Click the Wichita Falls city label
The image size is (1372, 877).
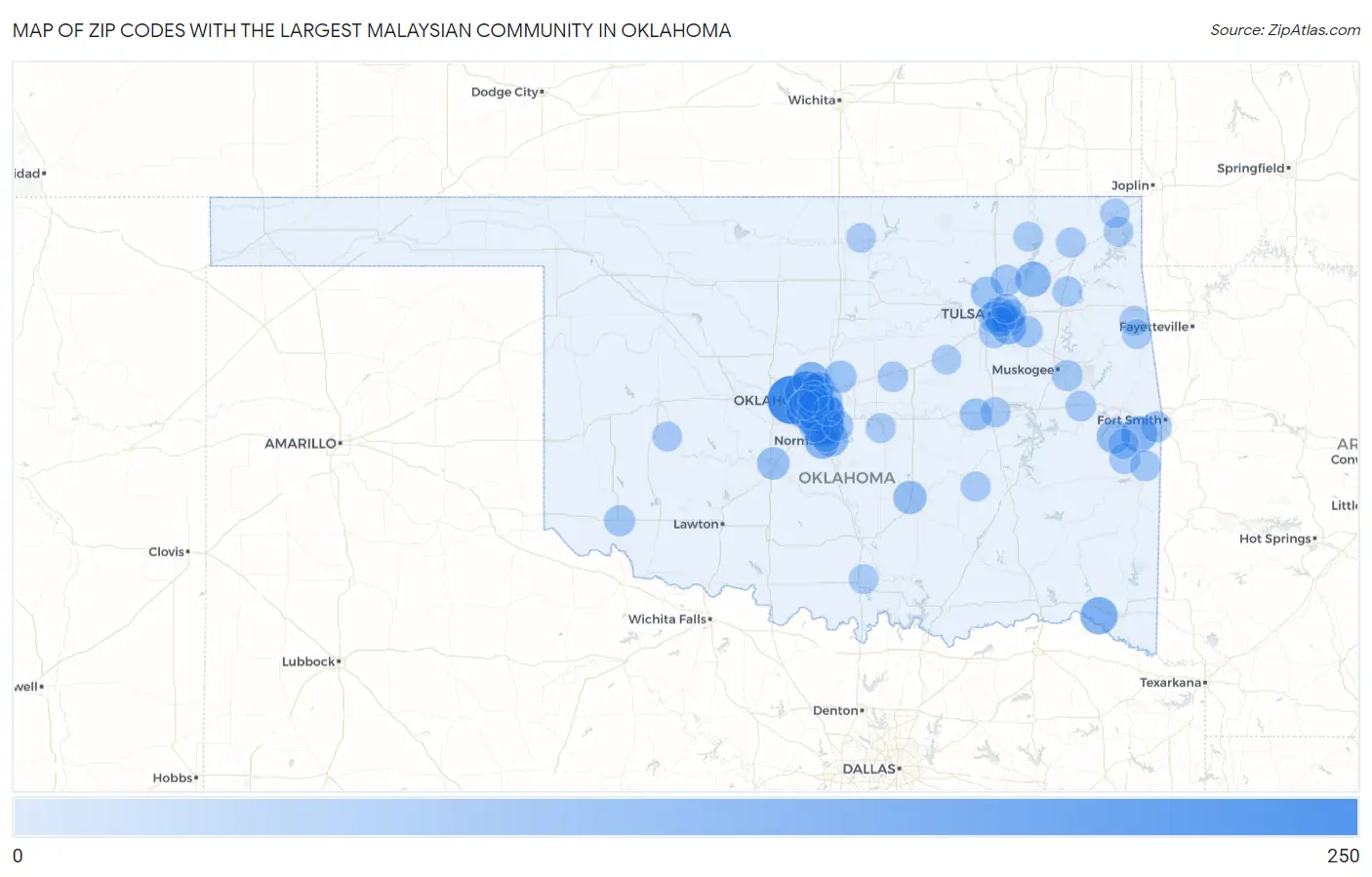667,619
